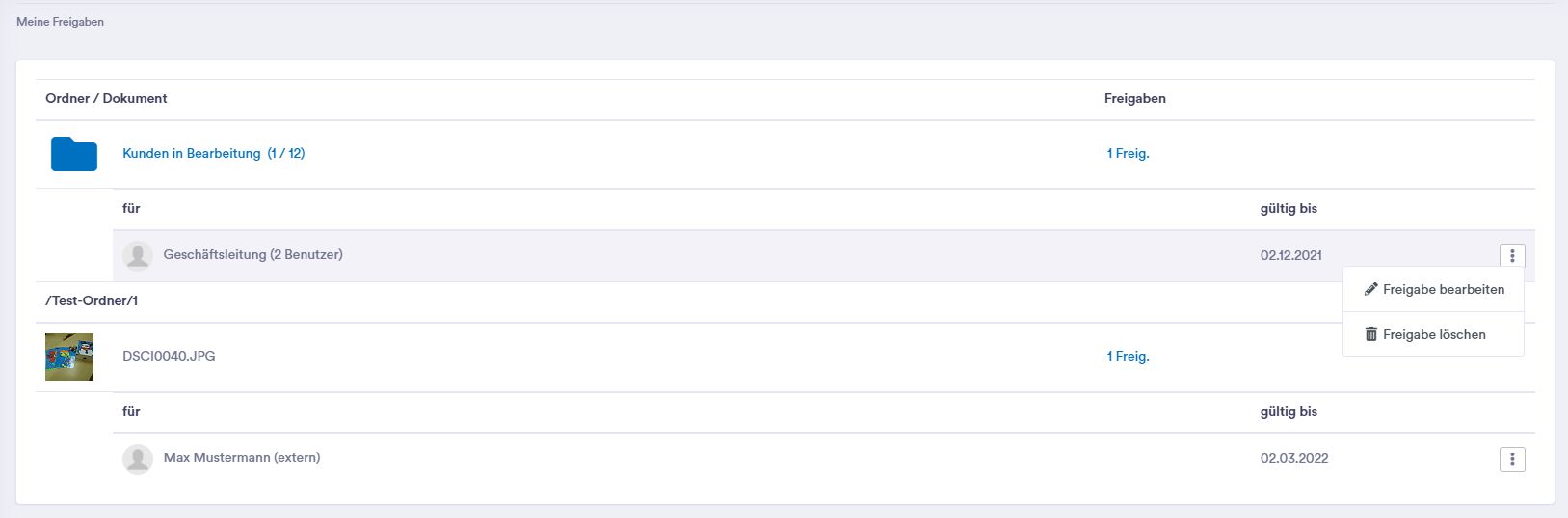
Task: Click the Max Mustermann avatar icon
Action: pos(138,458)
